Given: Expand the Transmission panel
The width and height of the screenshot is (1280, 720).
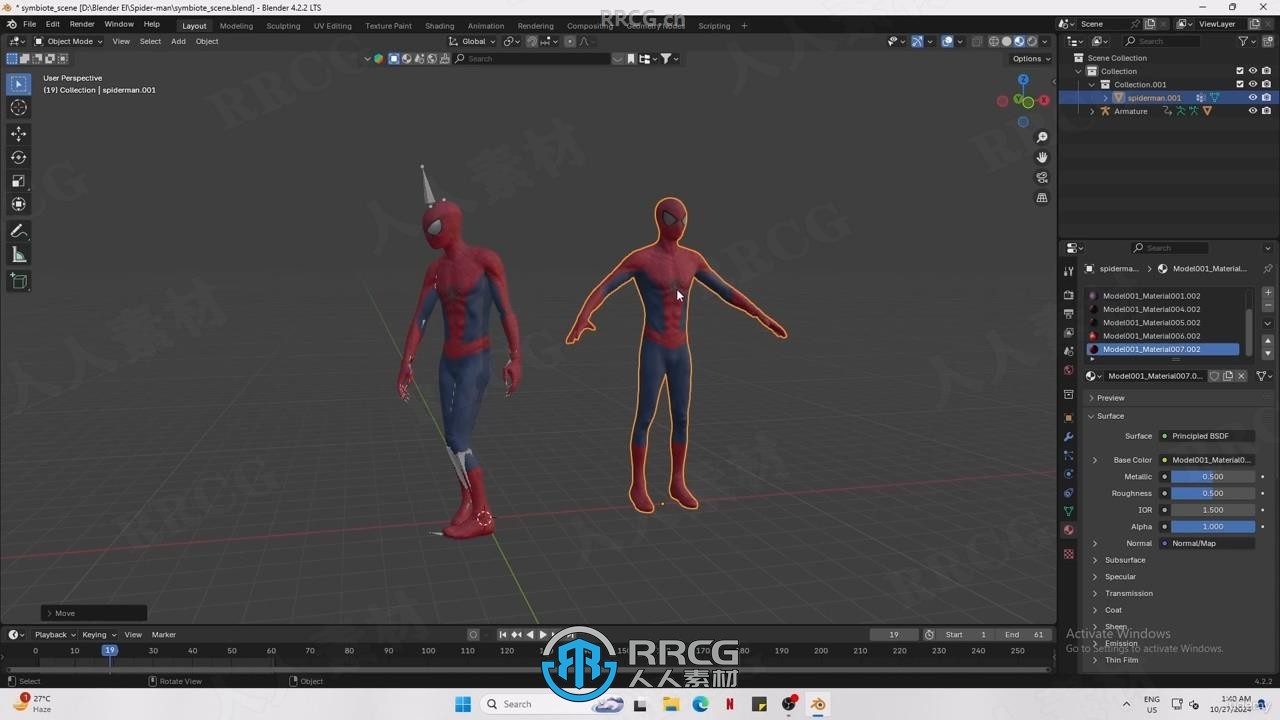Looking at the screenshot, I should 1129,593.
